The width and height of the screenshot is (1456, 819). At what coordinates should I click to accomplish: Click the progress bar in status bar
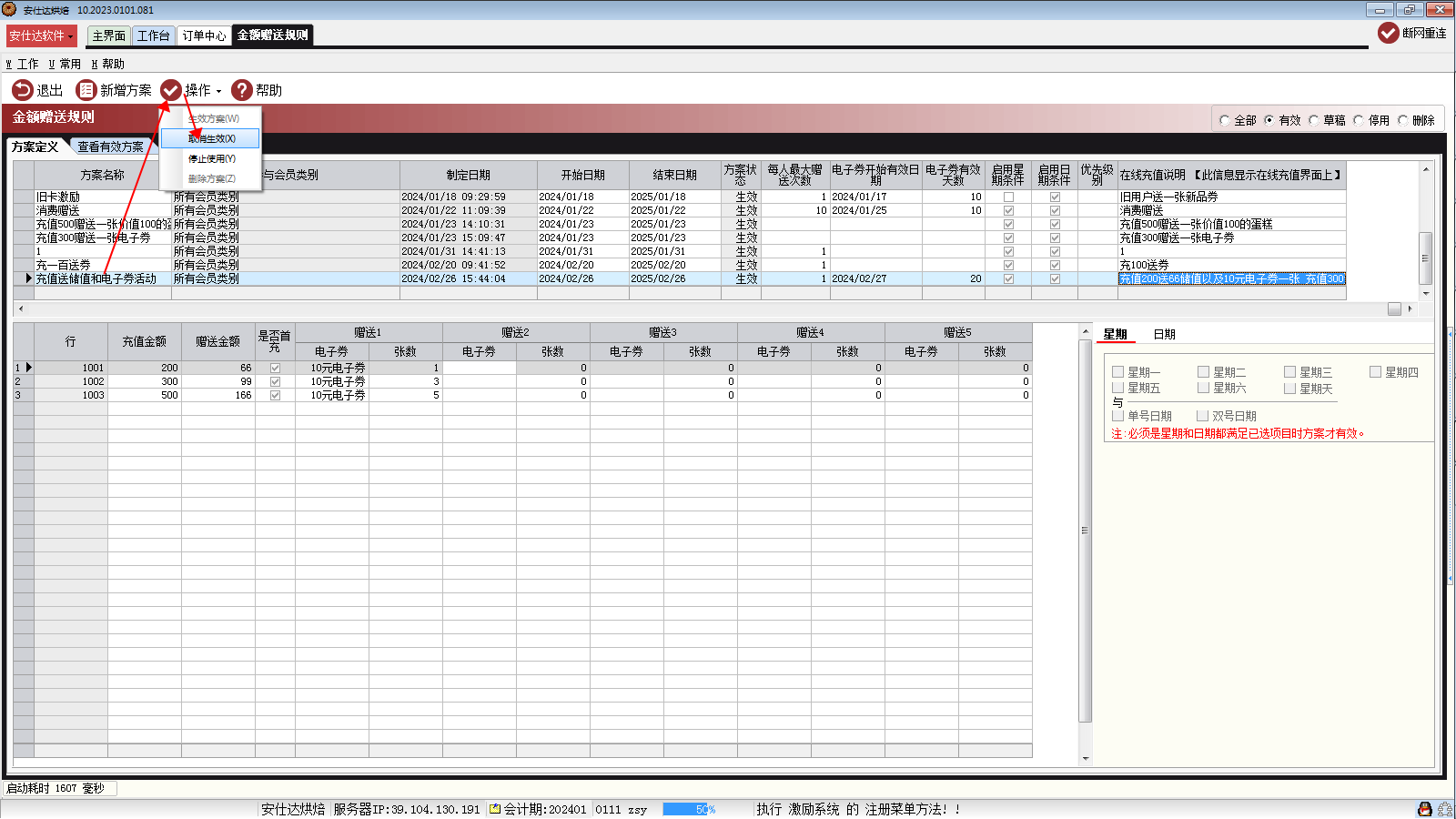689,809
